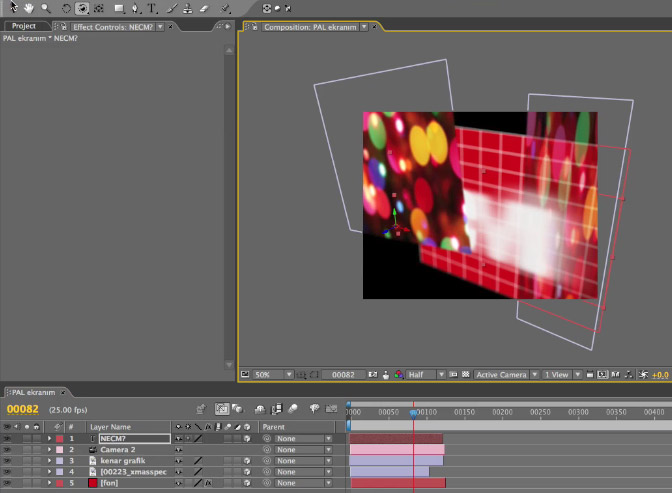Image resolution: width=672 pixels, height=493 pixels.
Task: Toggle visibility of kenar grafik layer
Action: click(7, 460)
